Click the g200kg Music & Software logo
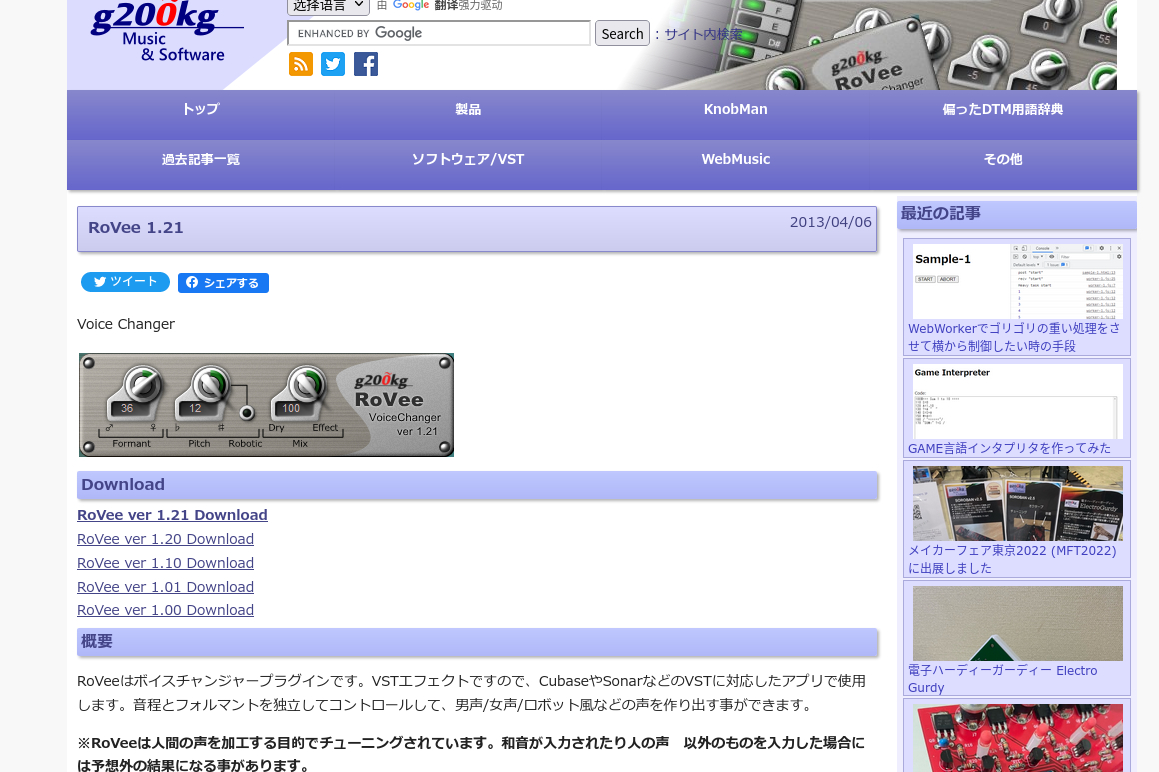Image resolution: width=1159 pixels, height=772 pixels. point(166,31)
